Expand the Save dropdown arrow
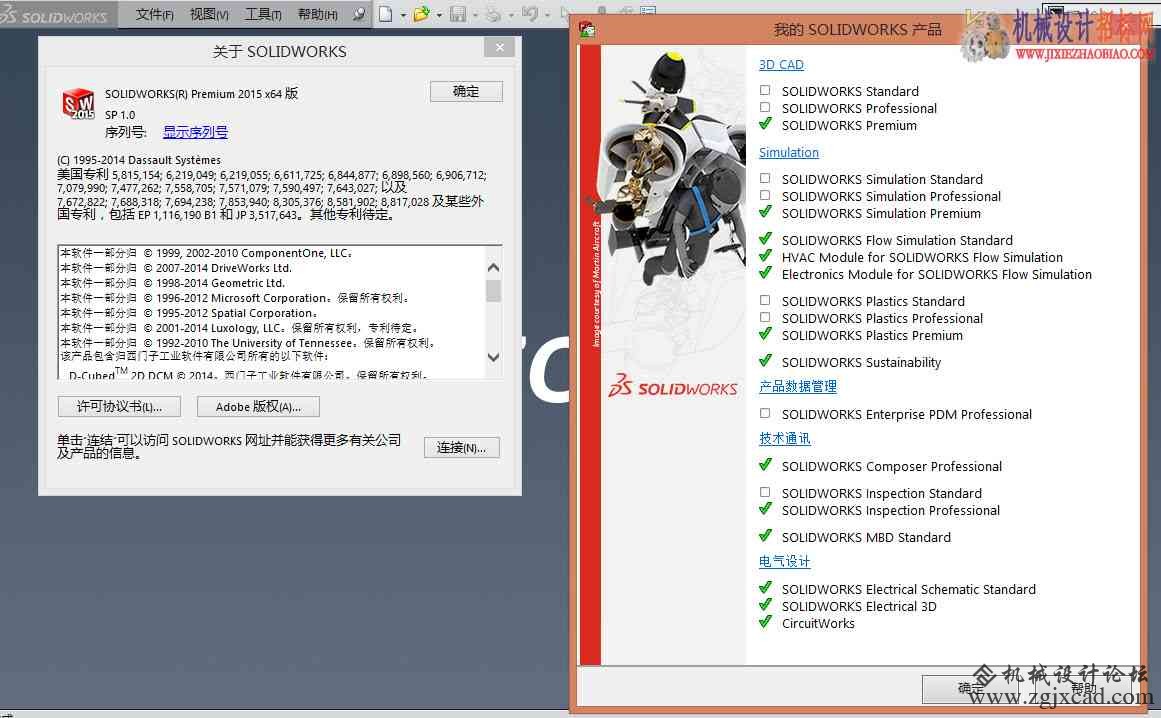 475,15
